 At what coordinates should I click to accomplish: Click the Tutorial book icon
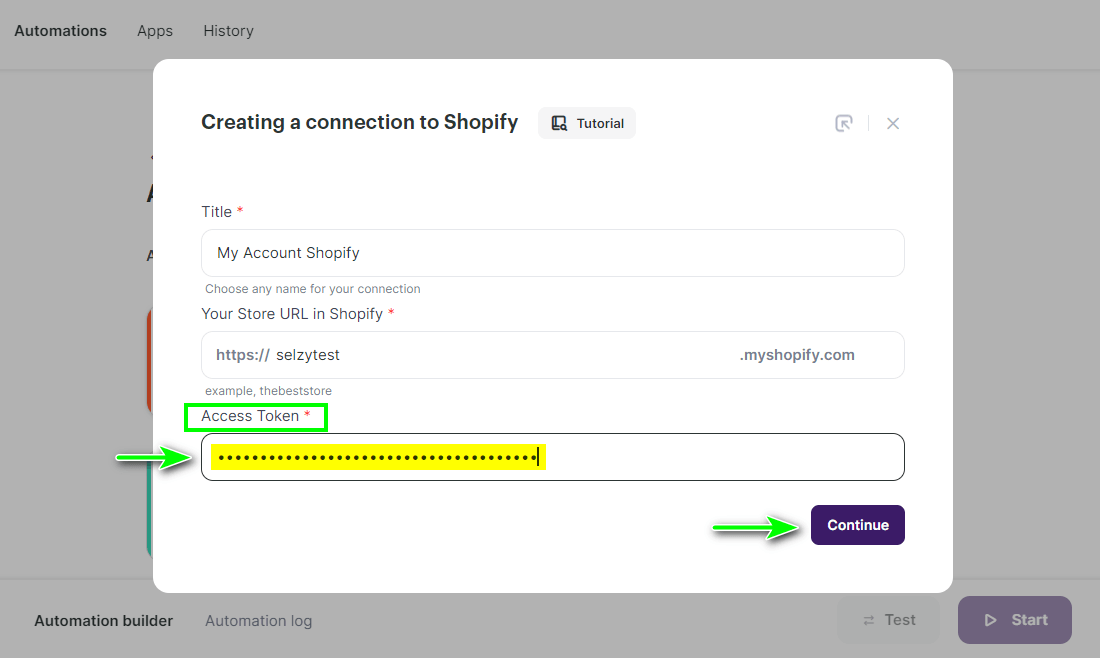click(559, 123)
